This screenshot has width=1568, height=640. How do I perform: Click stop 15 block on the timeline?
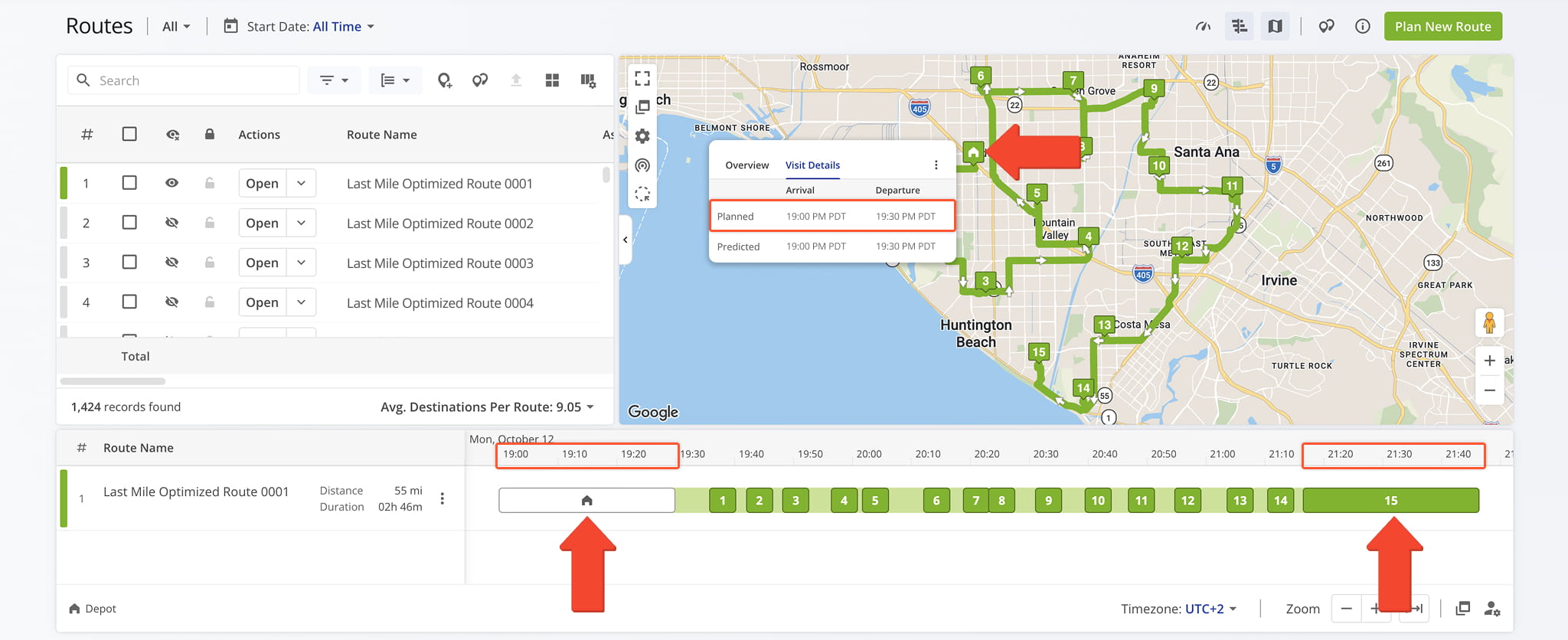click(x=1390, y=501)
